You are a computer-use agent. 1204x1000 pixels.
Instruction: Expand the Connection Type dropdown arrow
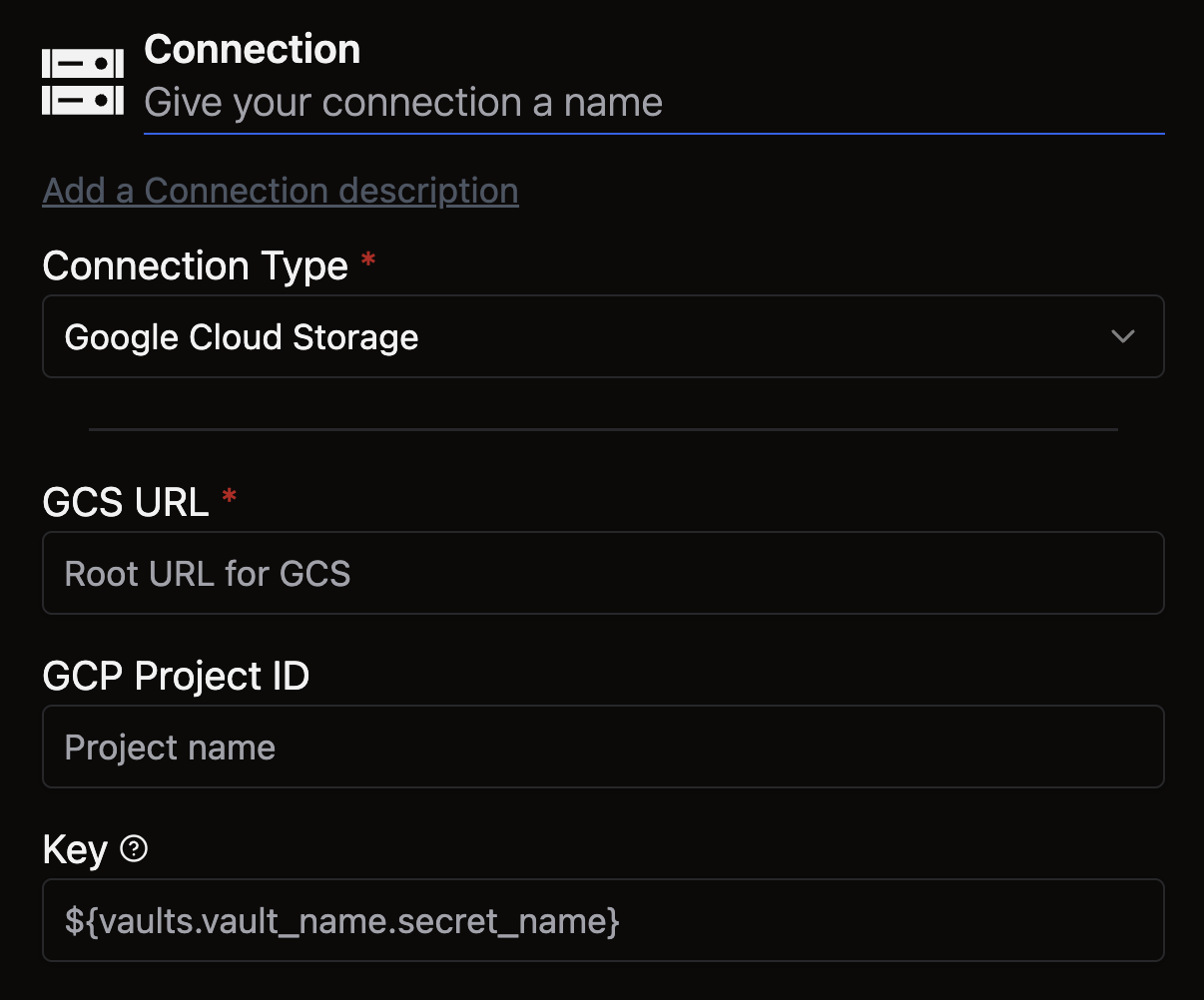pyautogui.click(x=1123, y=336)
